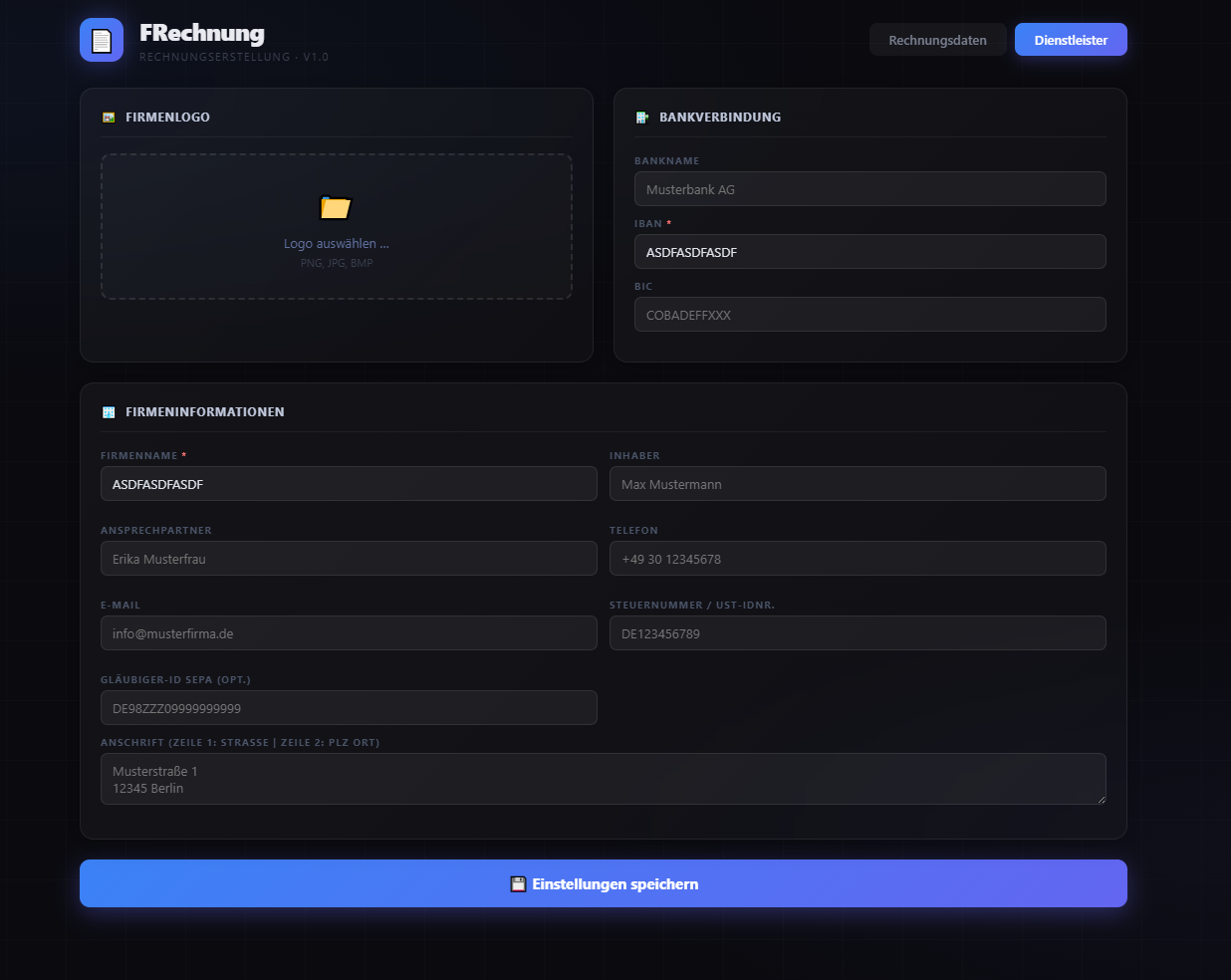
Task: Select the Inhaber field showing Max Mustermann
Action: 858,484
